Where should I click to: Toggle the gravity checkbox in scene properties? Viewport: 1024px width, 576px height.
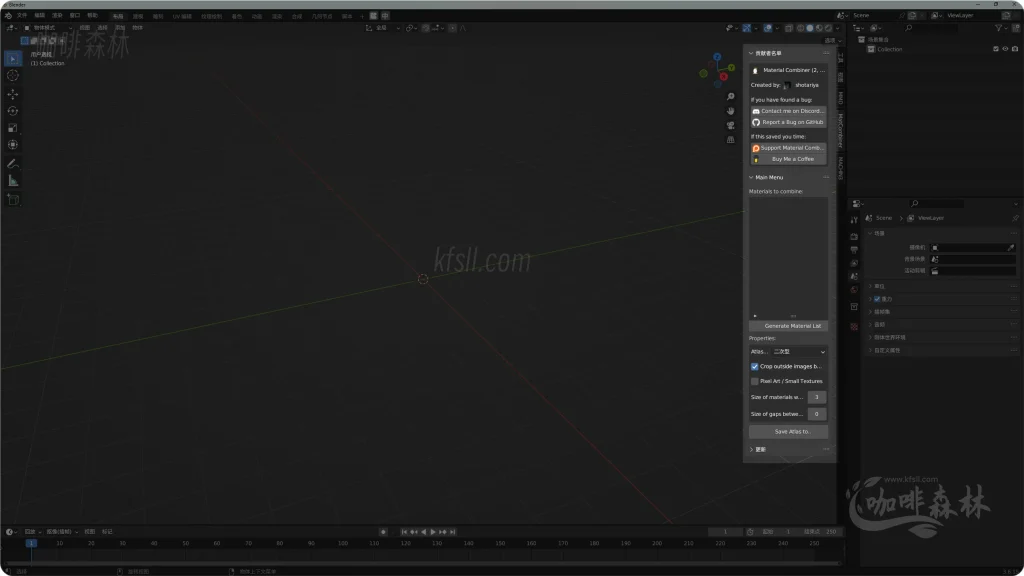click(877, 299)
